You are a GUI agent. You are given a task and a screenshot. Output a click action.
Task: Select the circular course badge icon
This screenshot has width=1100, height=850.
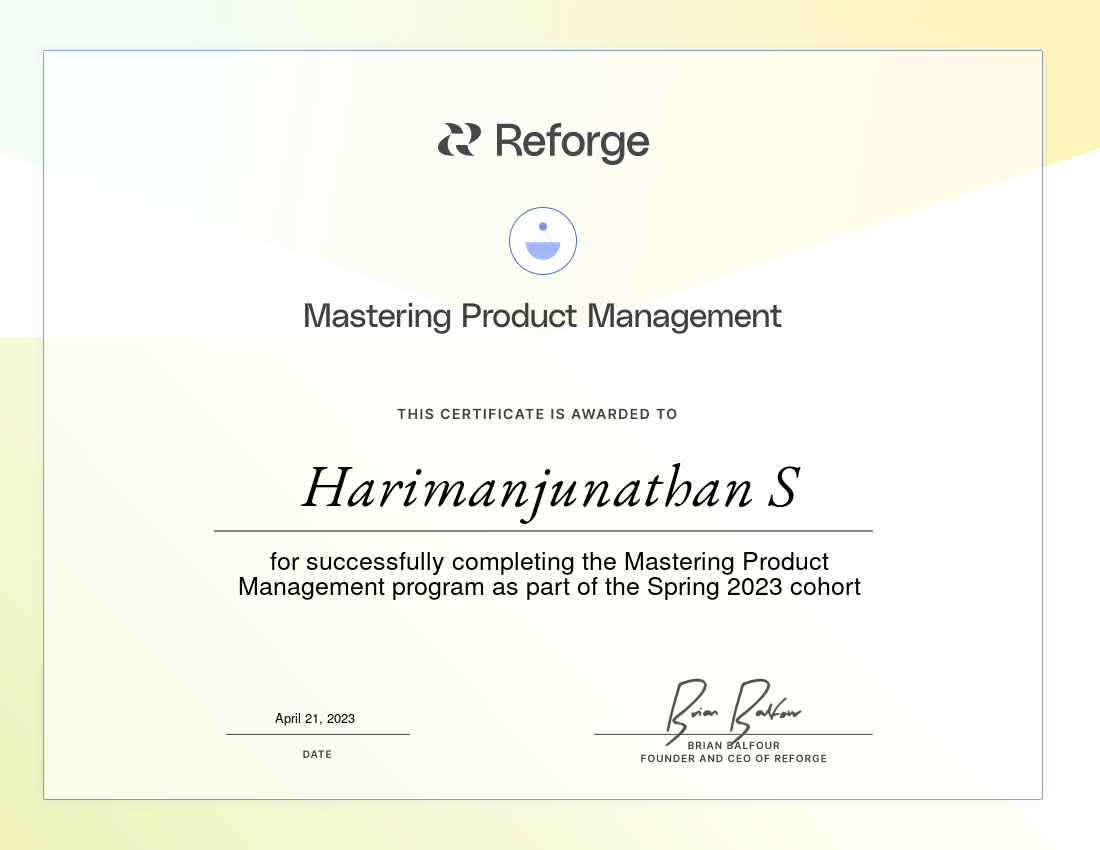coord(543,241)
